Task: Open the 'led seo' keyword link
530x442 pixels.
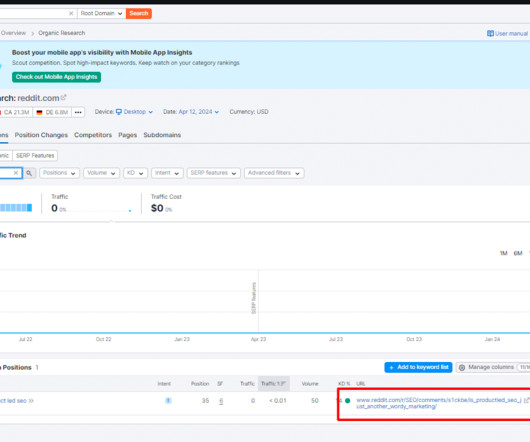Action: 17,401
